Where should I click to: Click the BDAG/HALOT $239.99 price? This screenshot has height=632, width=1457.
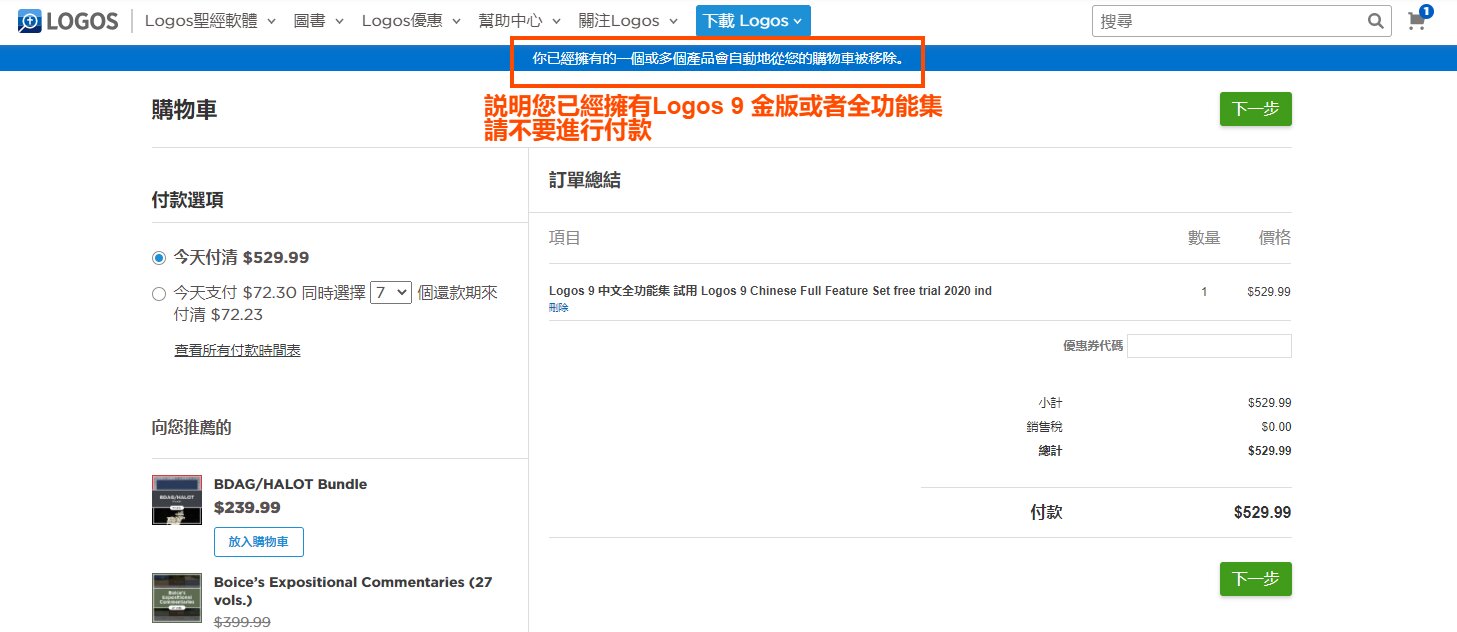click(x=247, y=507)
